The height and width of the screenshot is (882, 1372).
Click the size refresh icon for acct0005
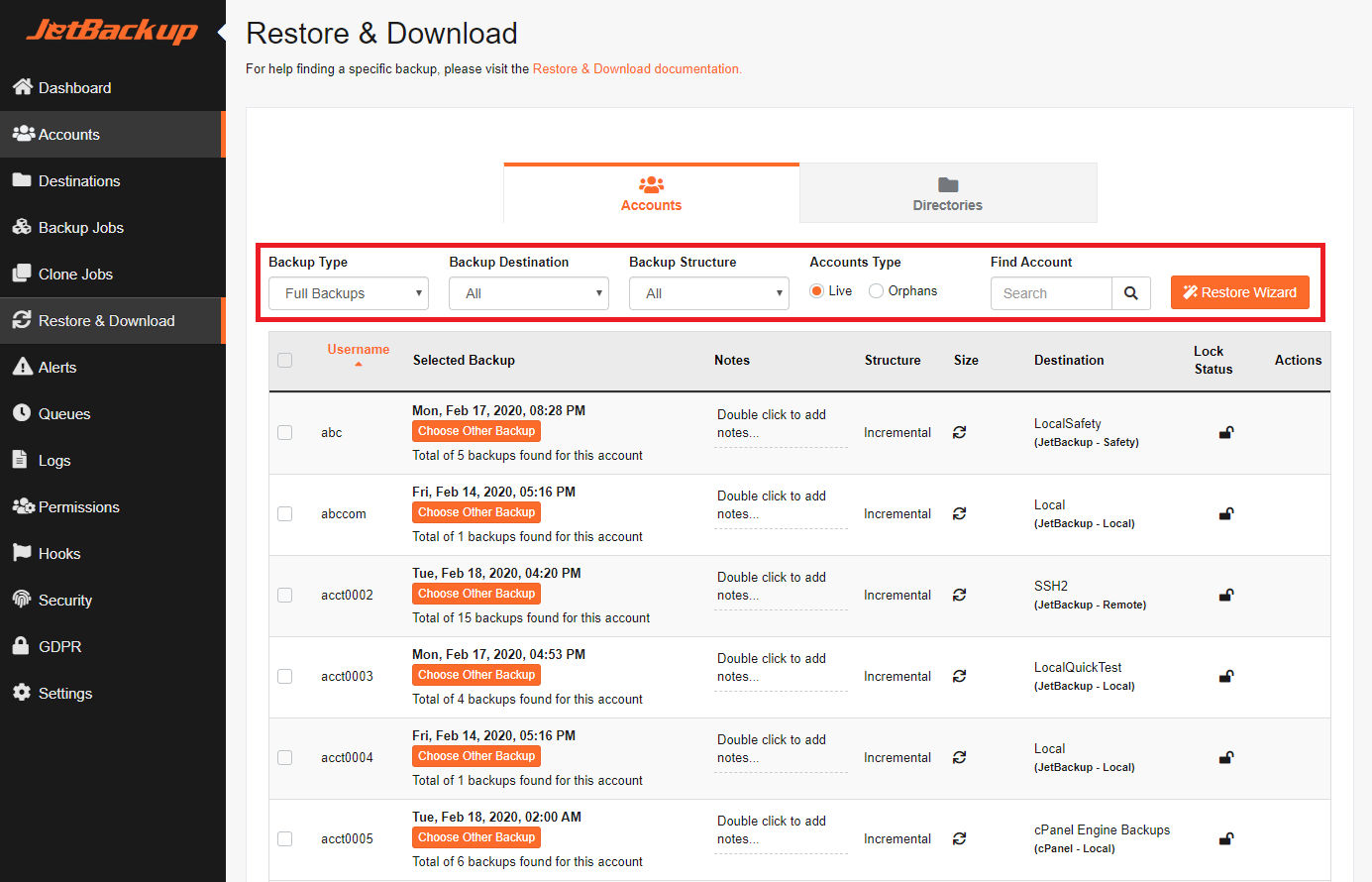pos(960,838)
